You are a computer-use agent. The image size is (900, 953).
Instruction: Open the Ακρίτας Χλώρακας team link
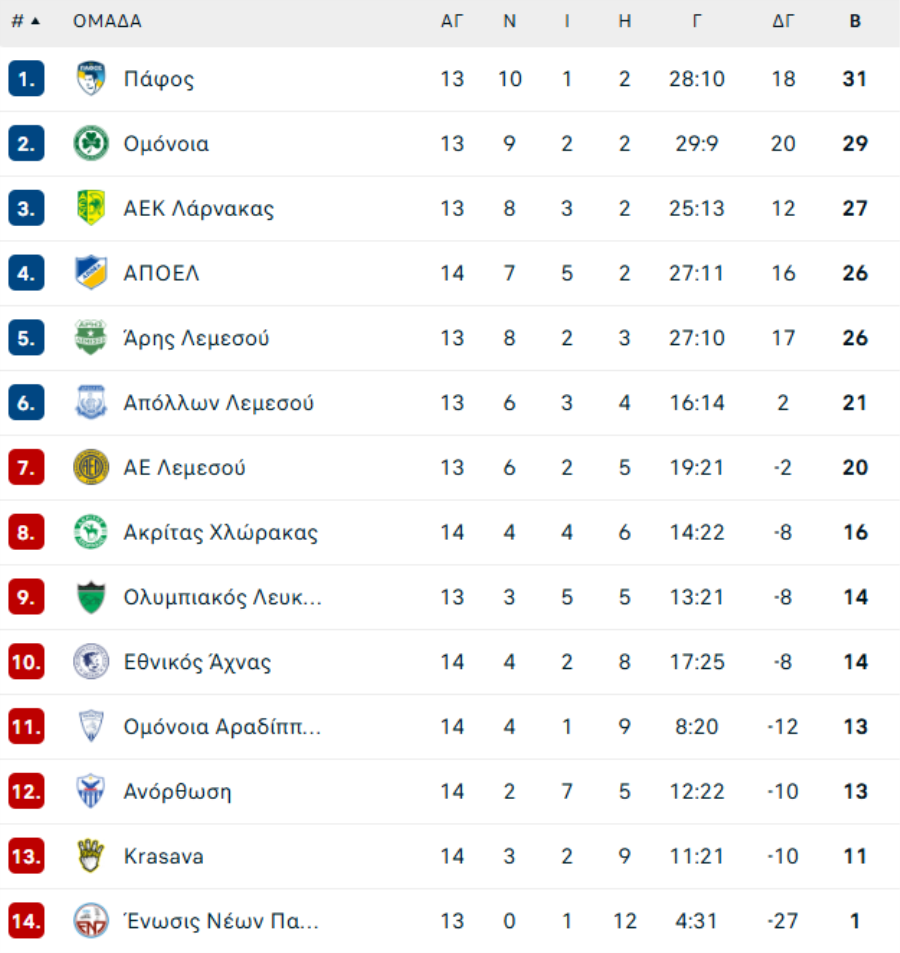point(220,532)
